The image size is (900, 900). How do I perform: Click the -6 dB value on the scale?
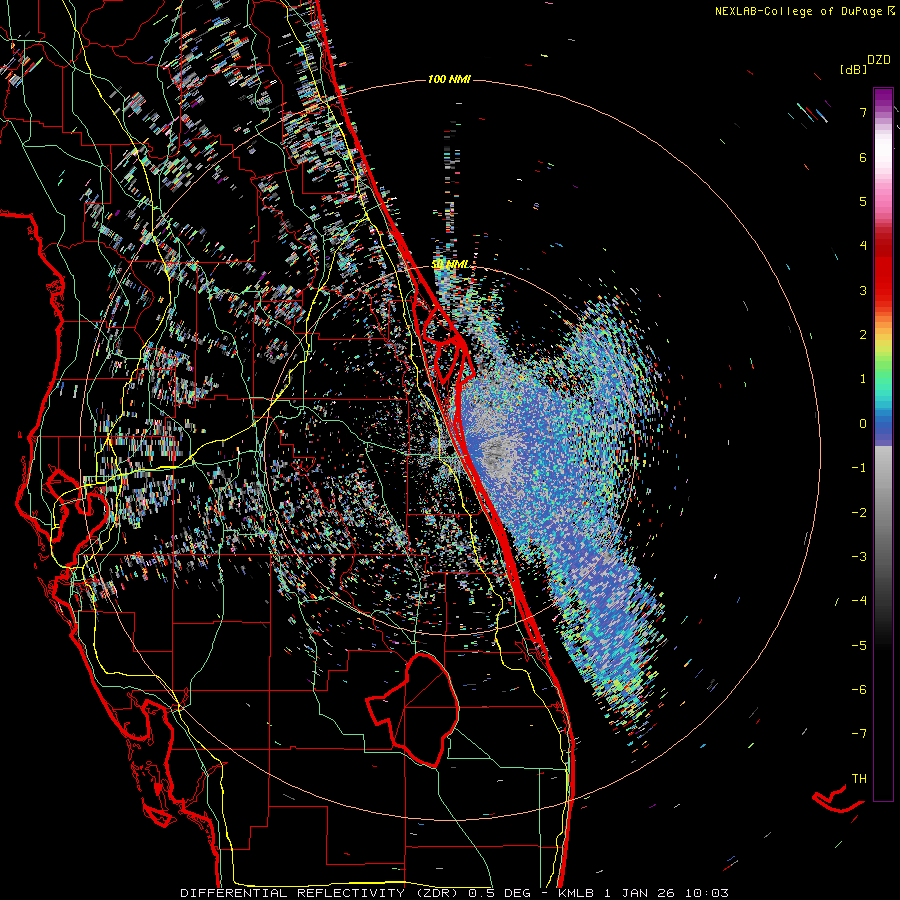(x=859, y=690)
